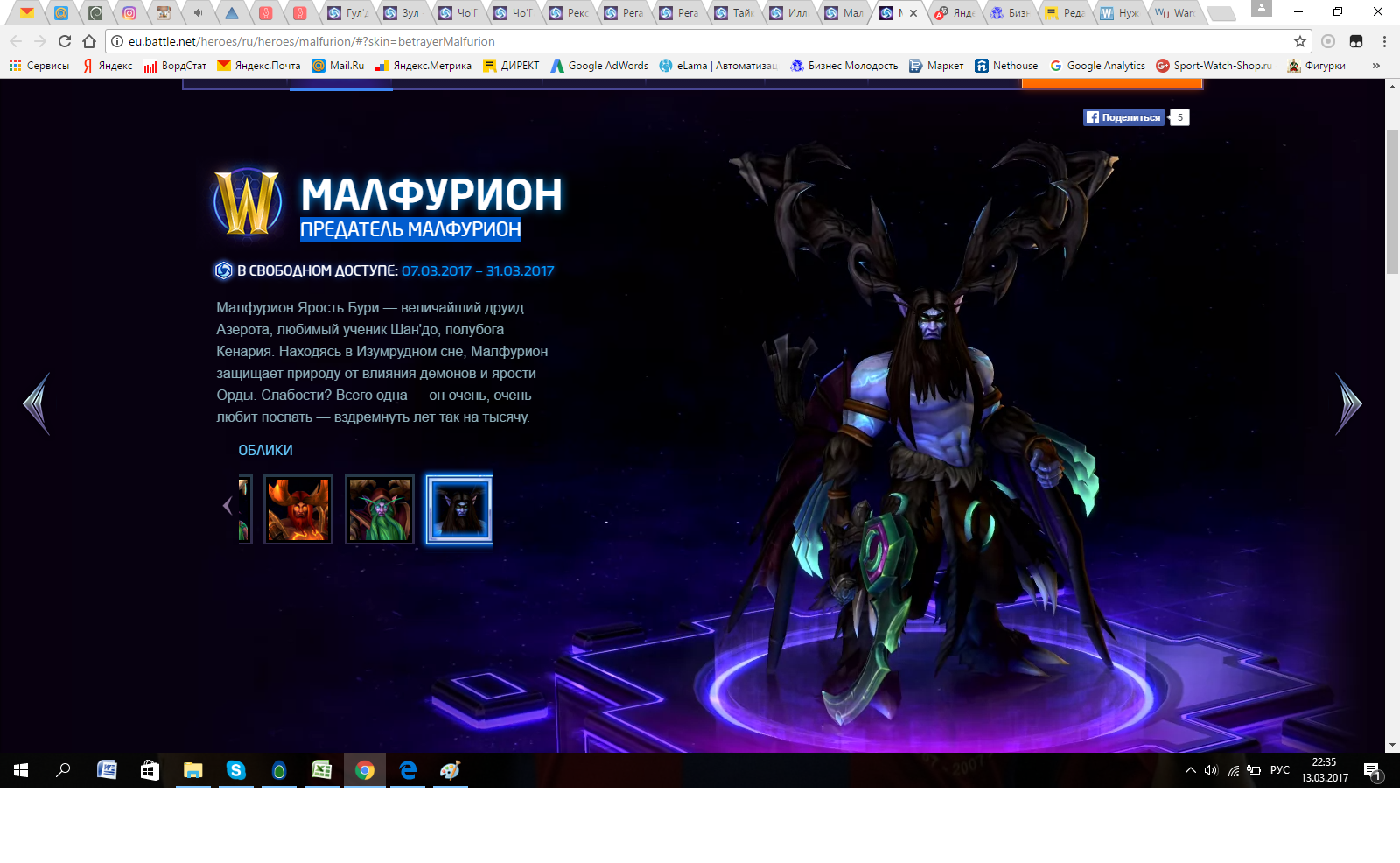The image size is (1400, 863).
Task: Open the Тайк tab
Action: point(733,13)
